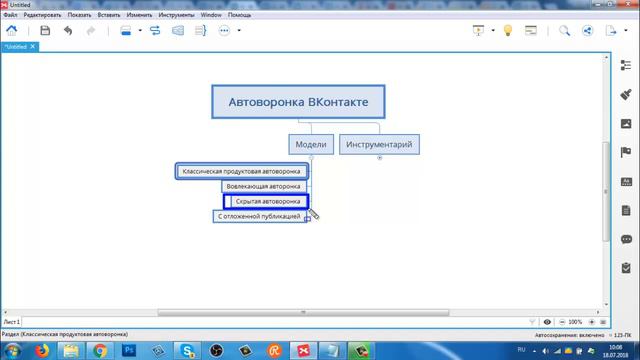Viewport: 640px width, 360px height.
Task: Launch Firefox from the taskbar
Action: (42, 351)
